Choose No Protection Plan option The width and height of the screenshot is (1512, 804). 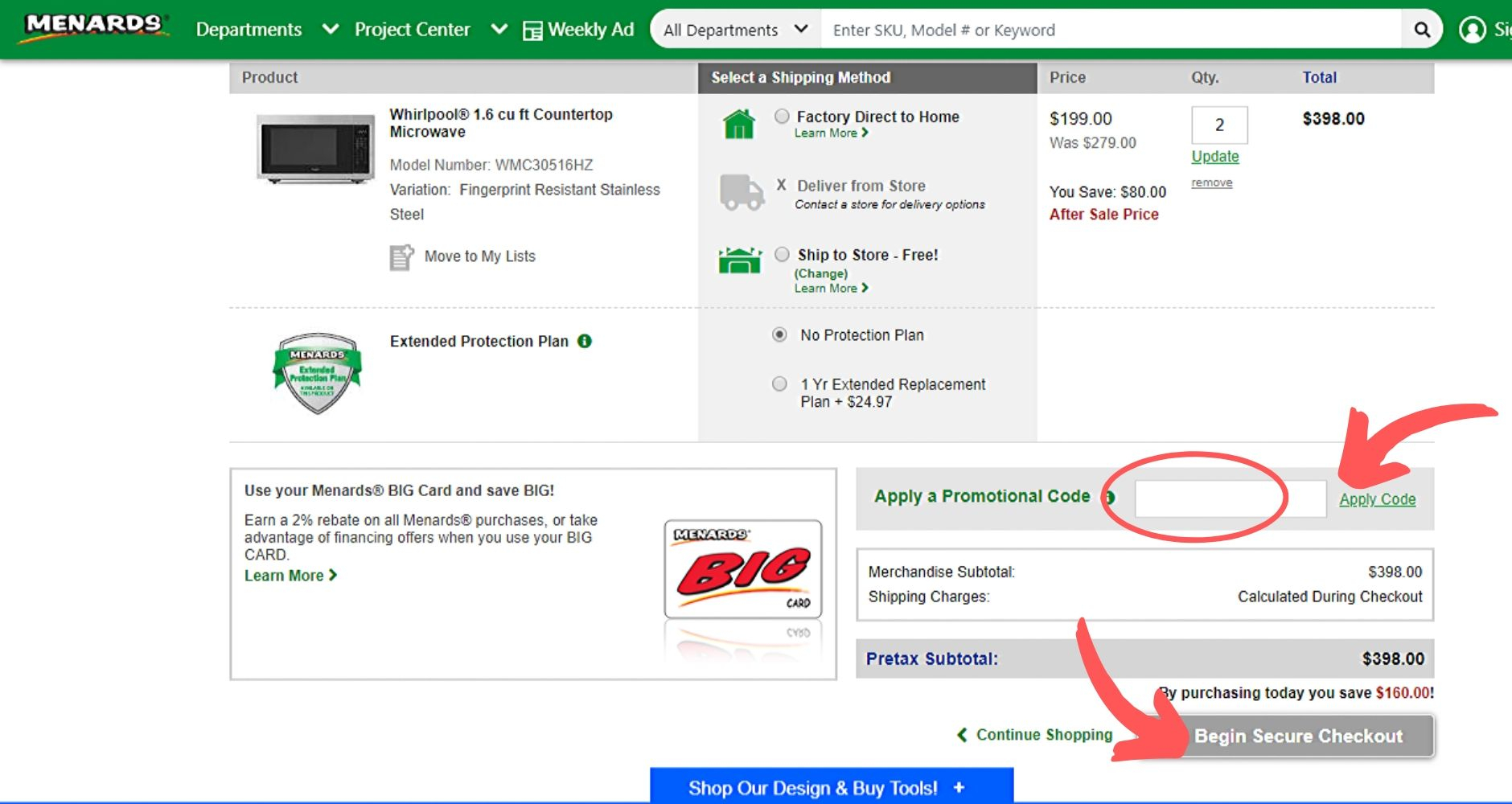coord(779,334)
